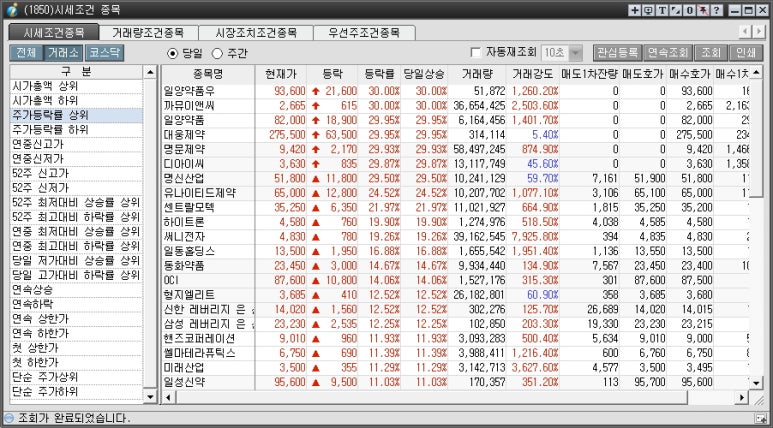The image size is (773, 428).
Task: Click the 종목명 column header
Action: click(208, 74)
